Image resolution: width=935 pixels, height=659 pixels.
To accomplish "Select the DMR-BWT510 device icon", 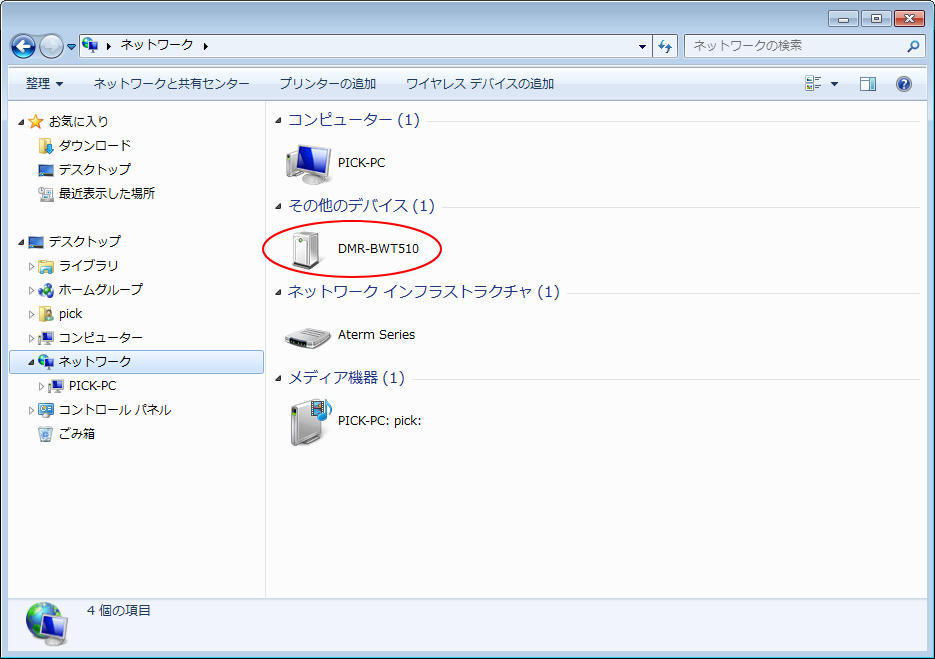I will tap(307, 249).
